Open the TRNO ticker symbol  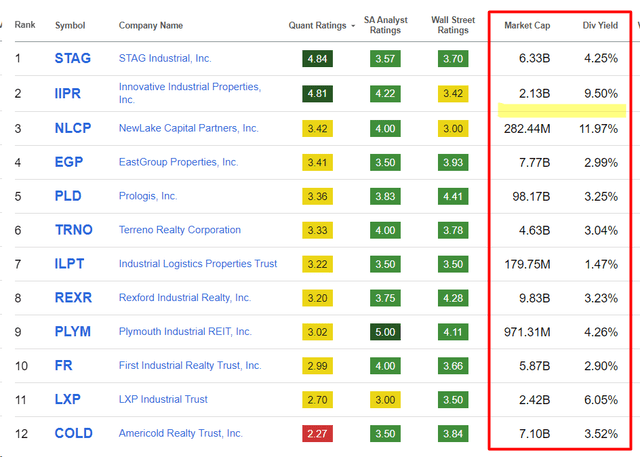click(x=73, y=230)
